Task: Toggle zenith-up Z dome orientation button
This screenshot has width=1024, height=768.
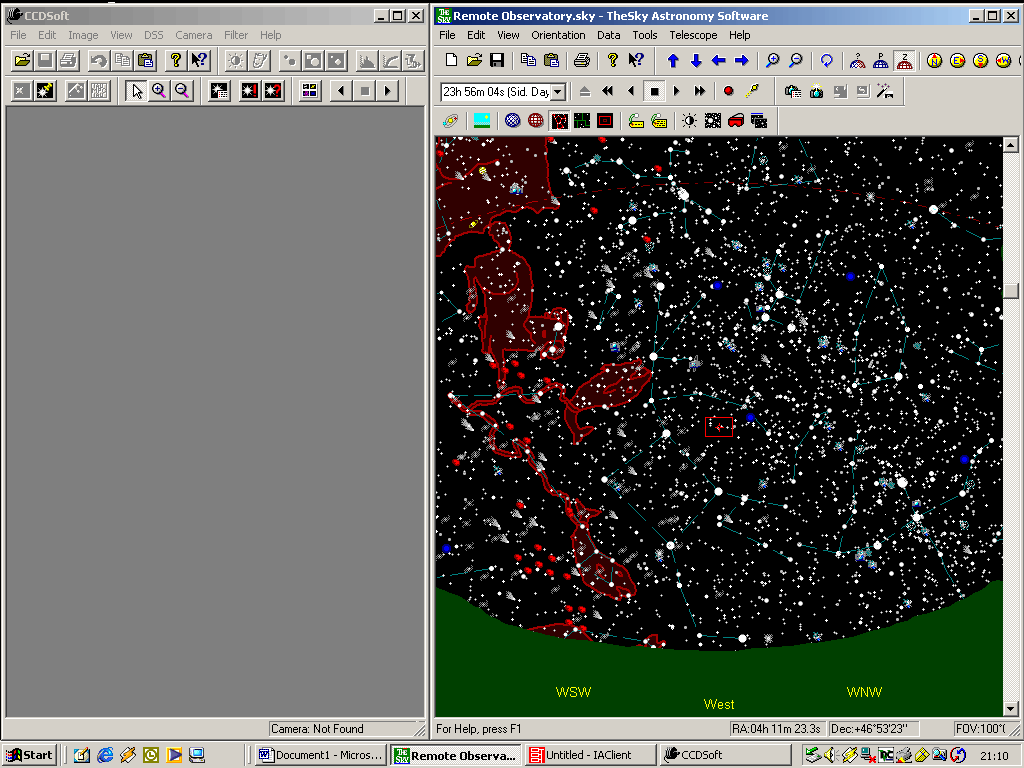Action: click(904, 61)
